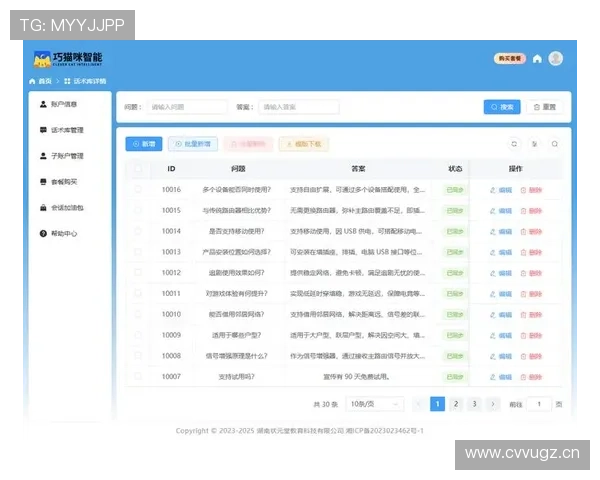Viewport: 600px width, 480px height.
Task: Edit the row with ID 10010
Action: coord(501,315)
